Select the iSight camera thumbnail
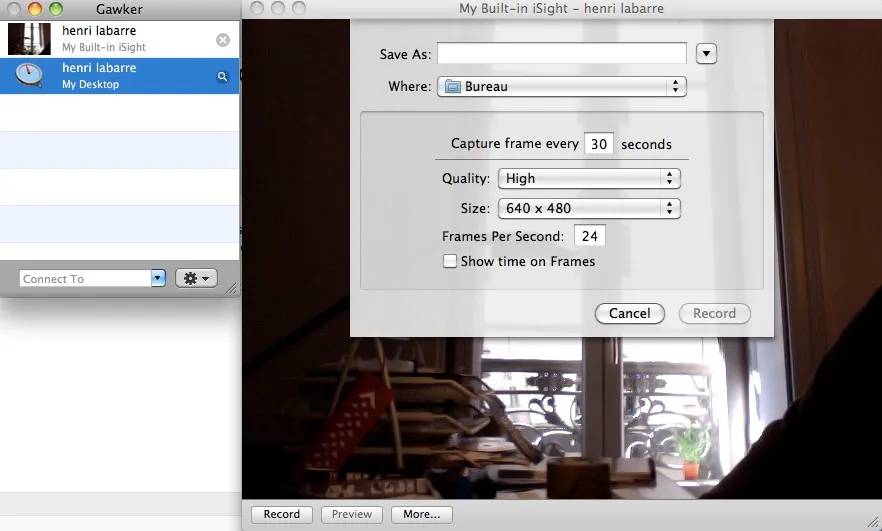Viewport: 882px width, 531px height. point(29,39)
